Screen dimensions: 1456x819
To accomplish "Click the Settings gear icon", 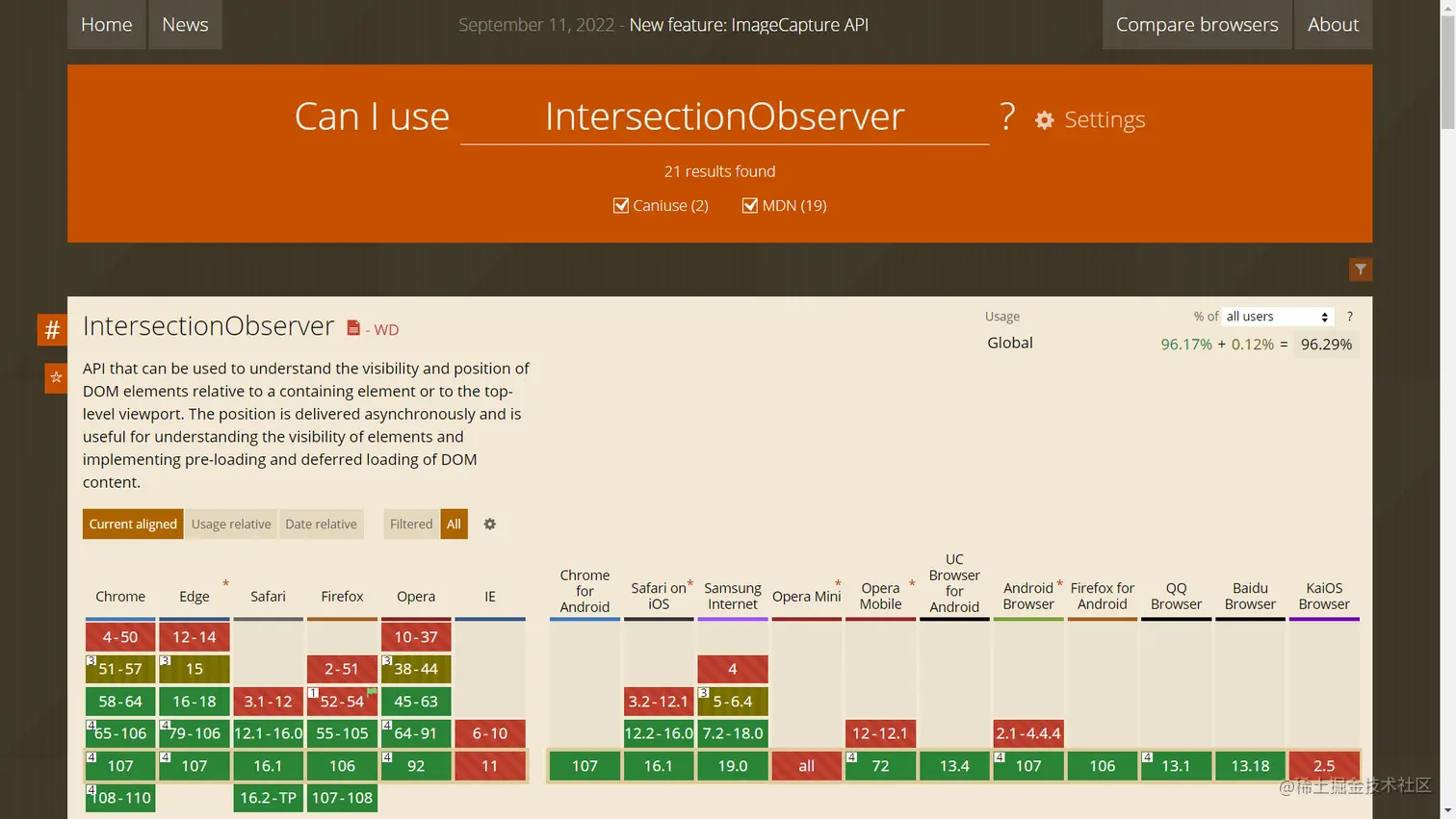I will click(1044, 120).
